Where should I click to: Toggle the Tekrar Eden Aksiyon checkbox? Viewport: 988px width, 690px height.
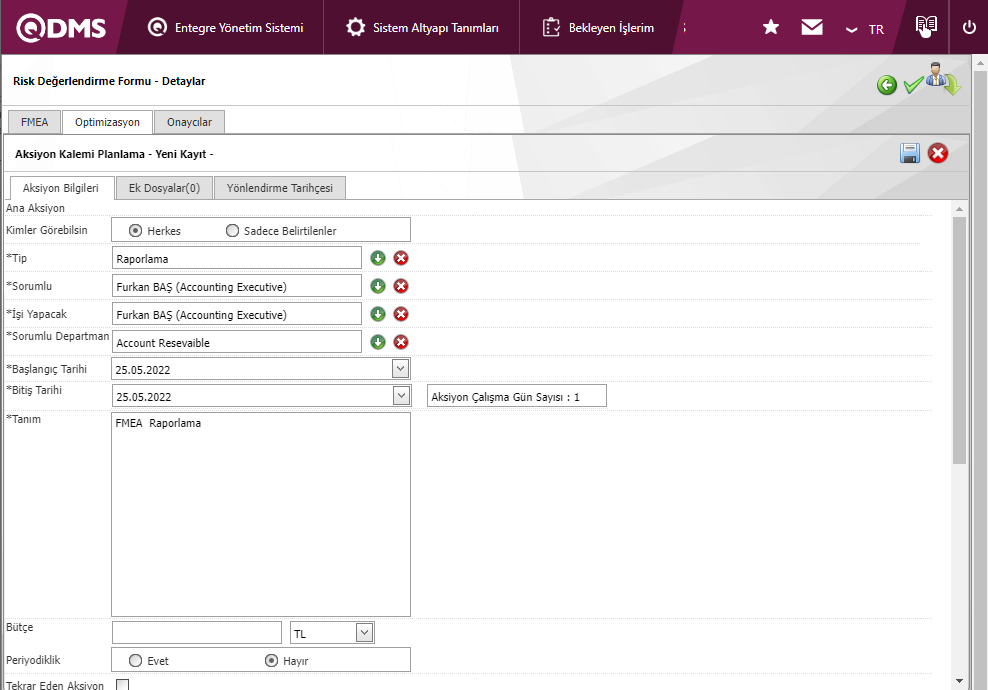123,685
